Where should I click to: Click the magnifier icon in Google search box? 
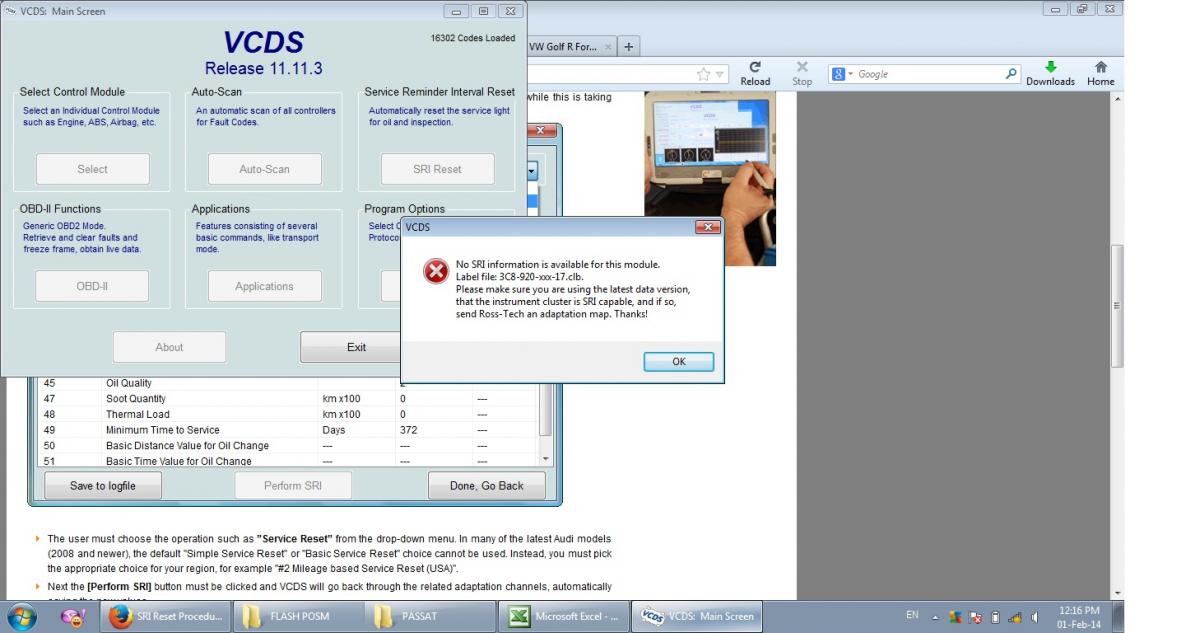pyautogui.click(x=1011, y=74)
